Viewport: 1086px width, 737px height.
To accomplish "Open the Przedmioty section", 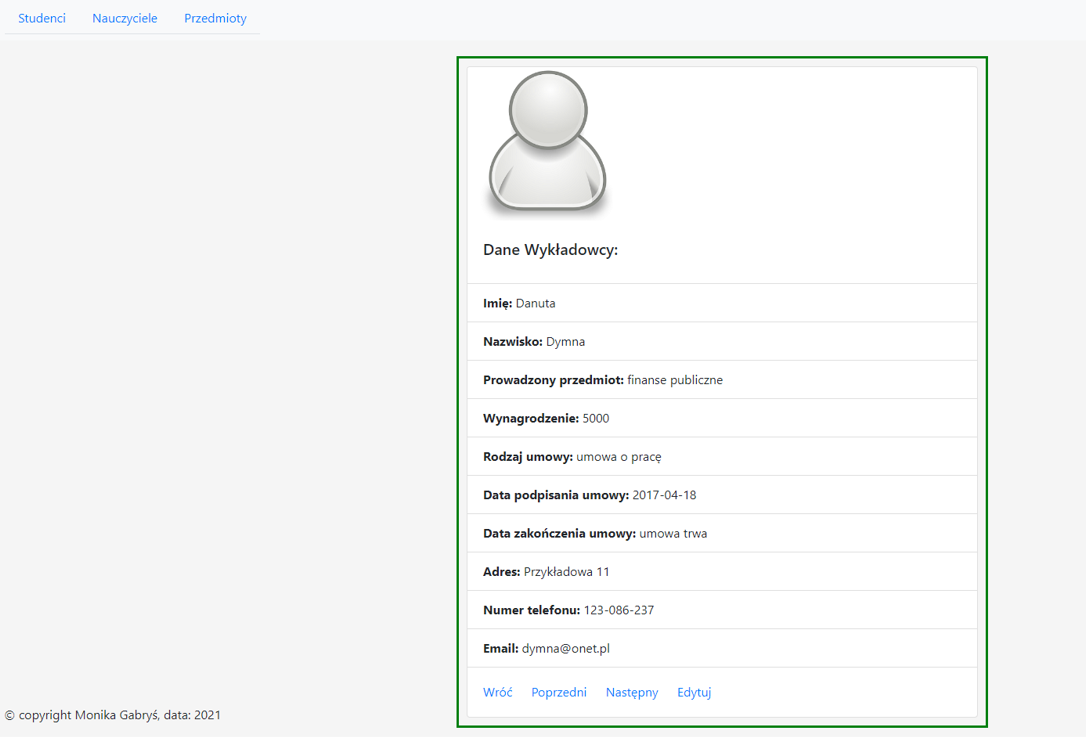I will 215,18.
